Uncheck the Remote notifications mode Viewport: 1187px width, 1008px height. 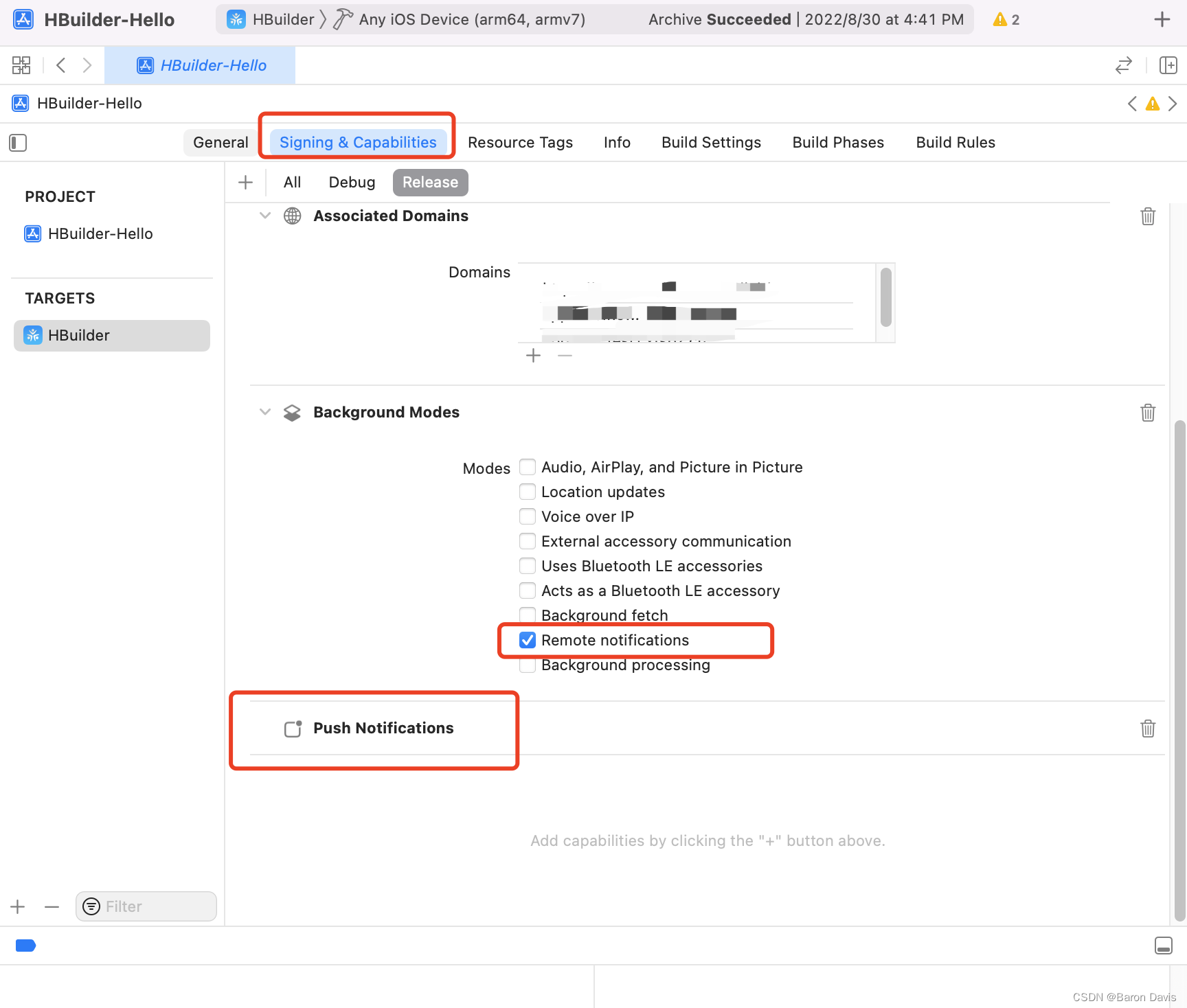(x=528, y=640)
